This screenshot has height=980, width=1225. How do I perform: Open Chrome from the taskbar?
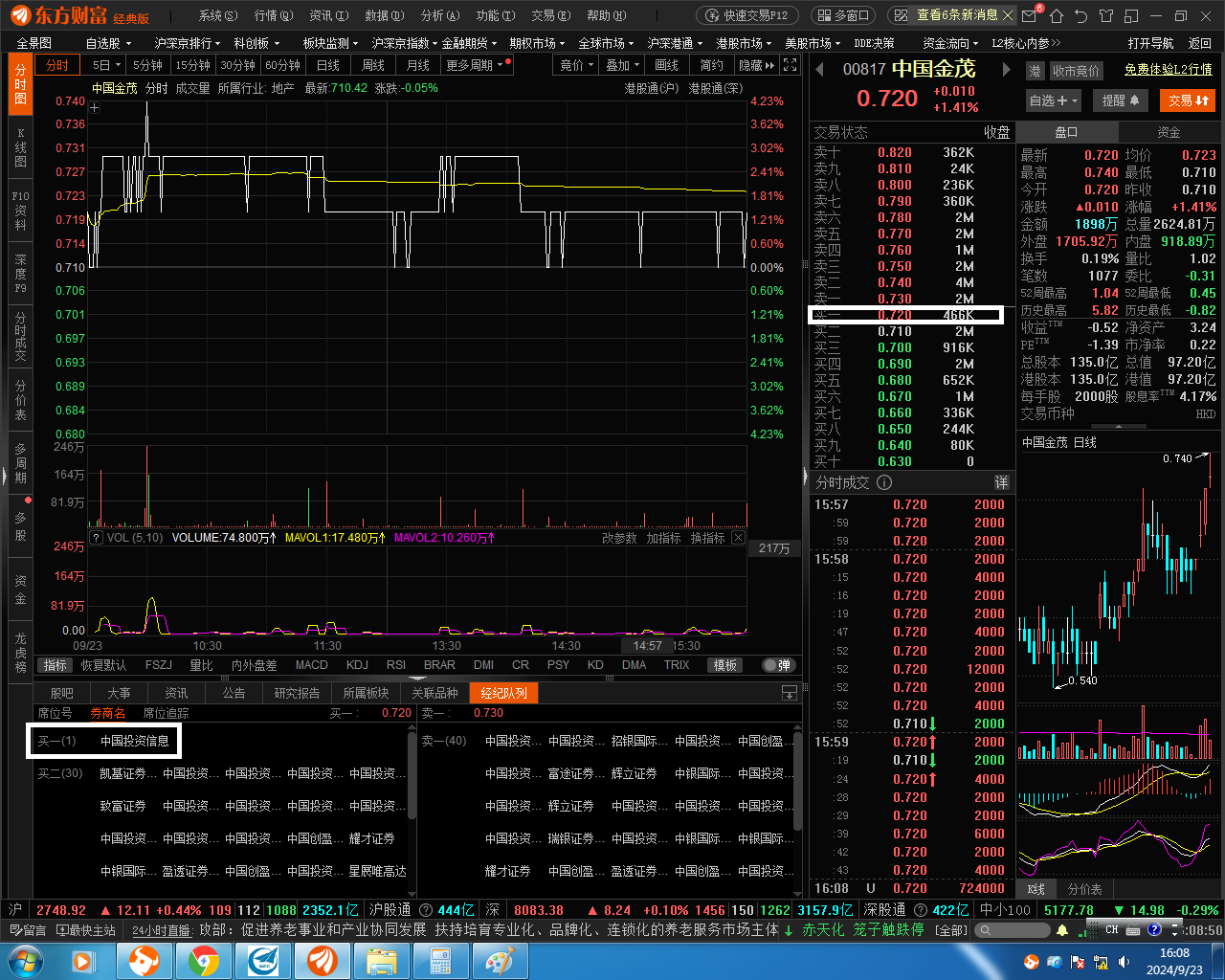click(x=203, y=960)
